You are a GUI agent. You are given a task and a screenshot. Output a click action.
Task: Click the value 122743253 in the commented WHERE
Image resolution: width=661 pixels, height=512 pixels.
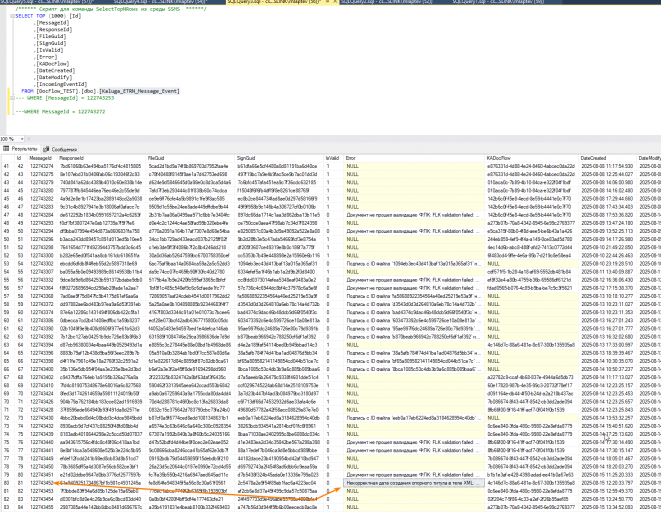(x=100, y=98)
